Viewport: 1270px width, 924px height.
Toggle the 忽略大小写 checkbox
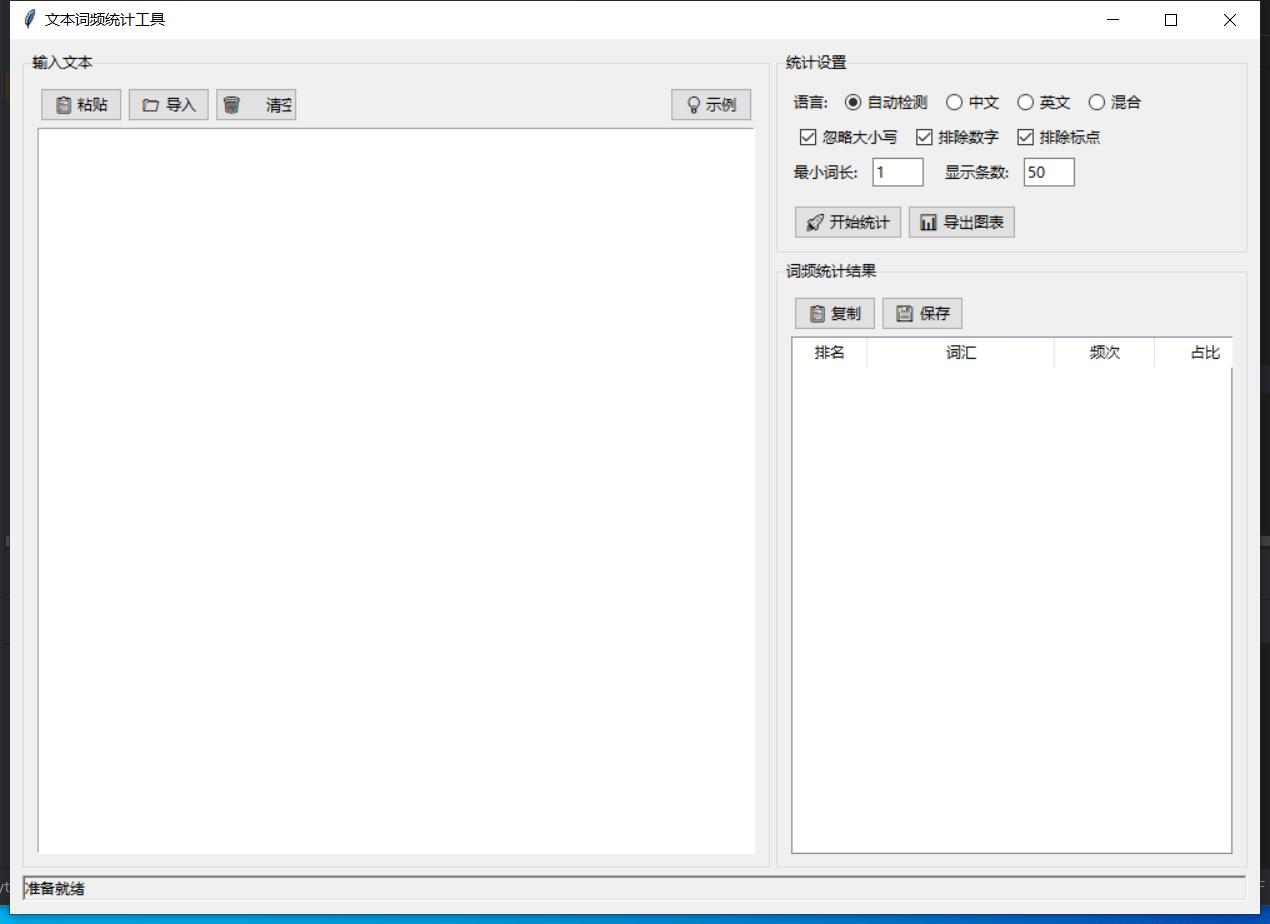click(848, 137)
